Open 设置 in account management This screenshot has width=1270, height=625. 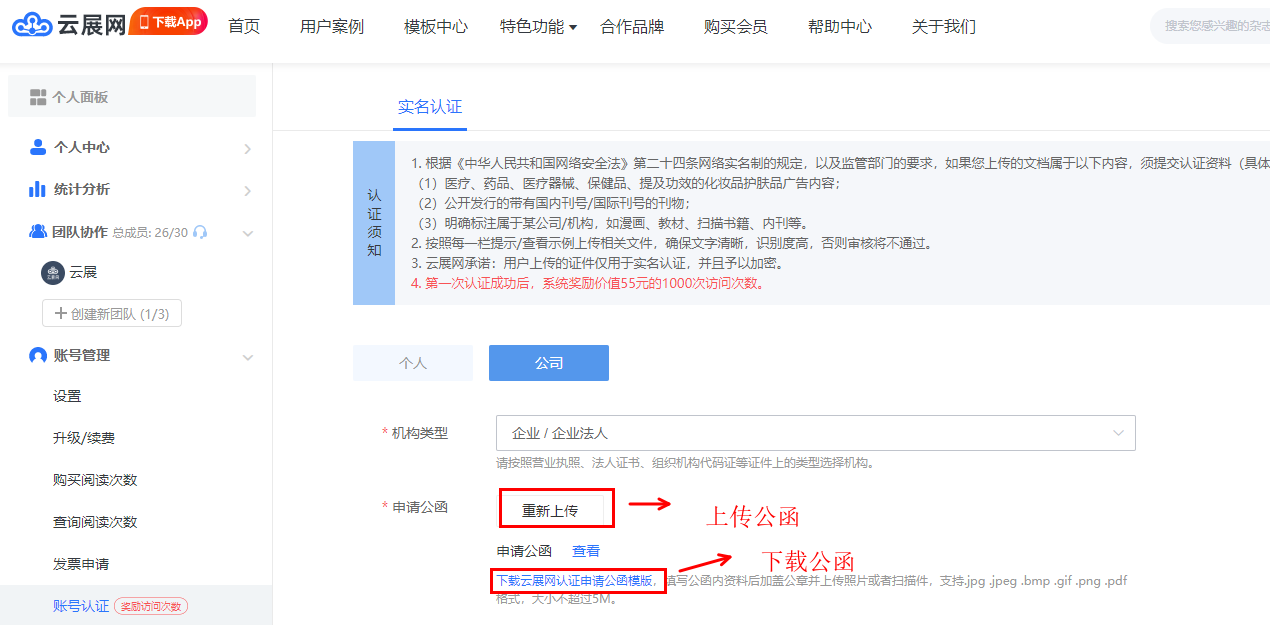(x=67, y=396)
